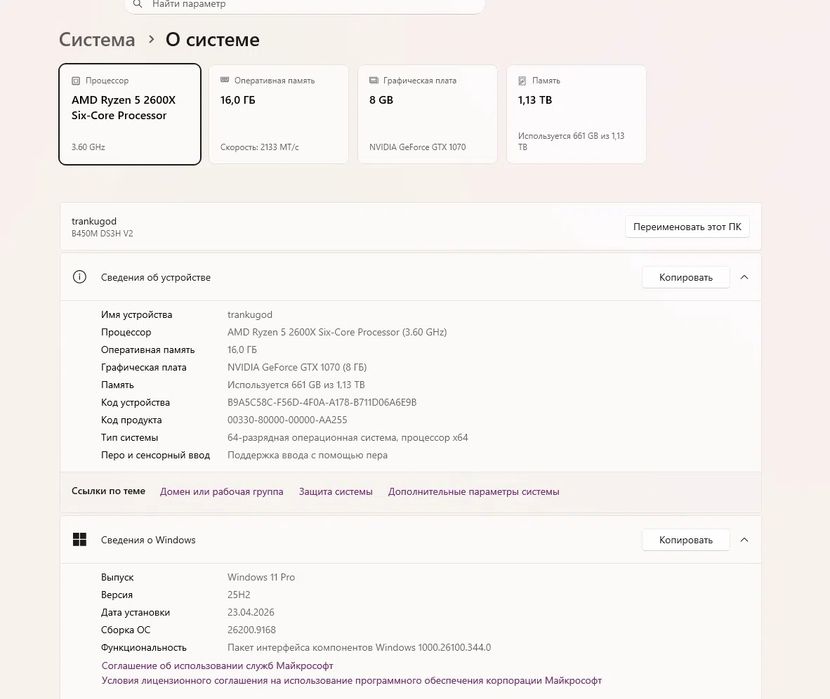Select version value 25H2
This screenshot has height=699, width=830.
tap(239, 594)
